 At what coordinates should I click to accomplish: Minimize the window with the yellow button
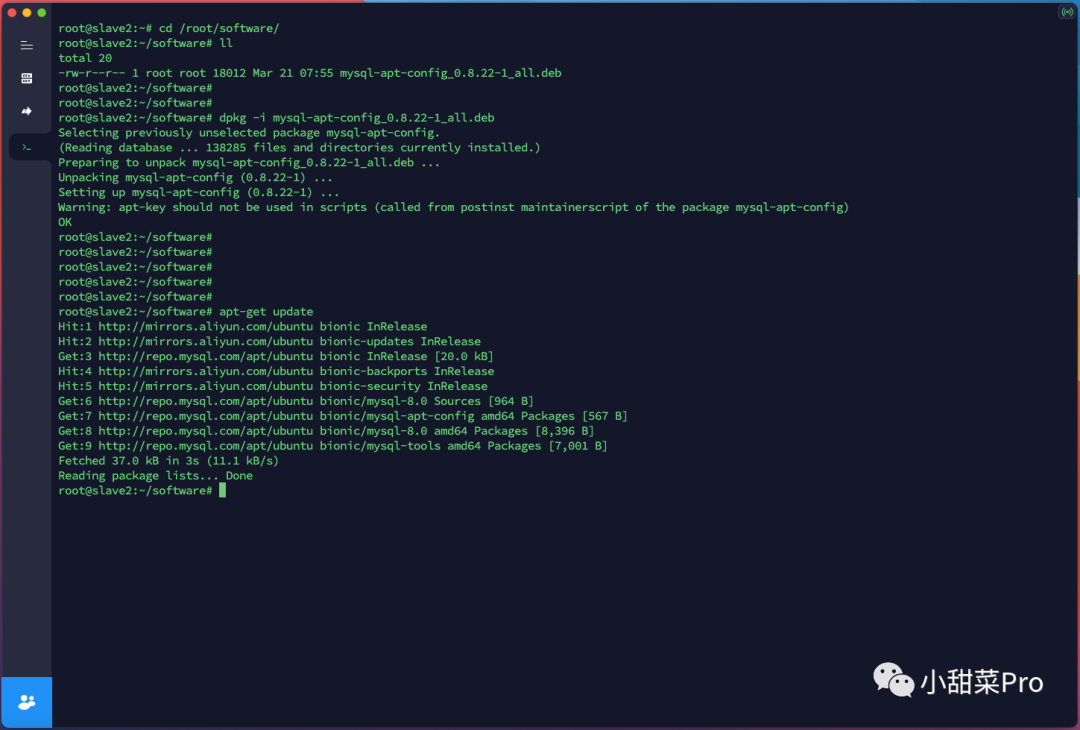27,12
